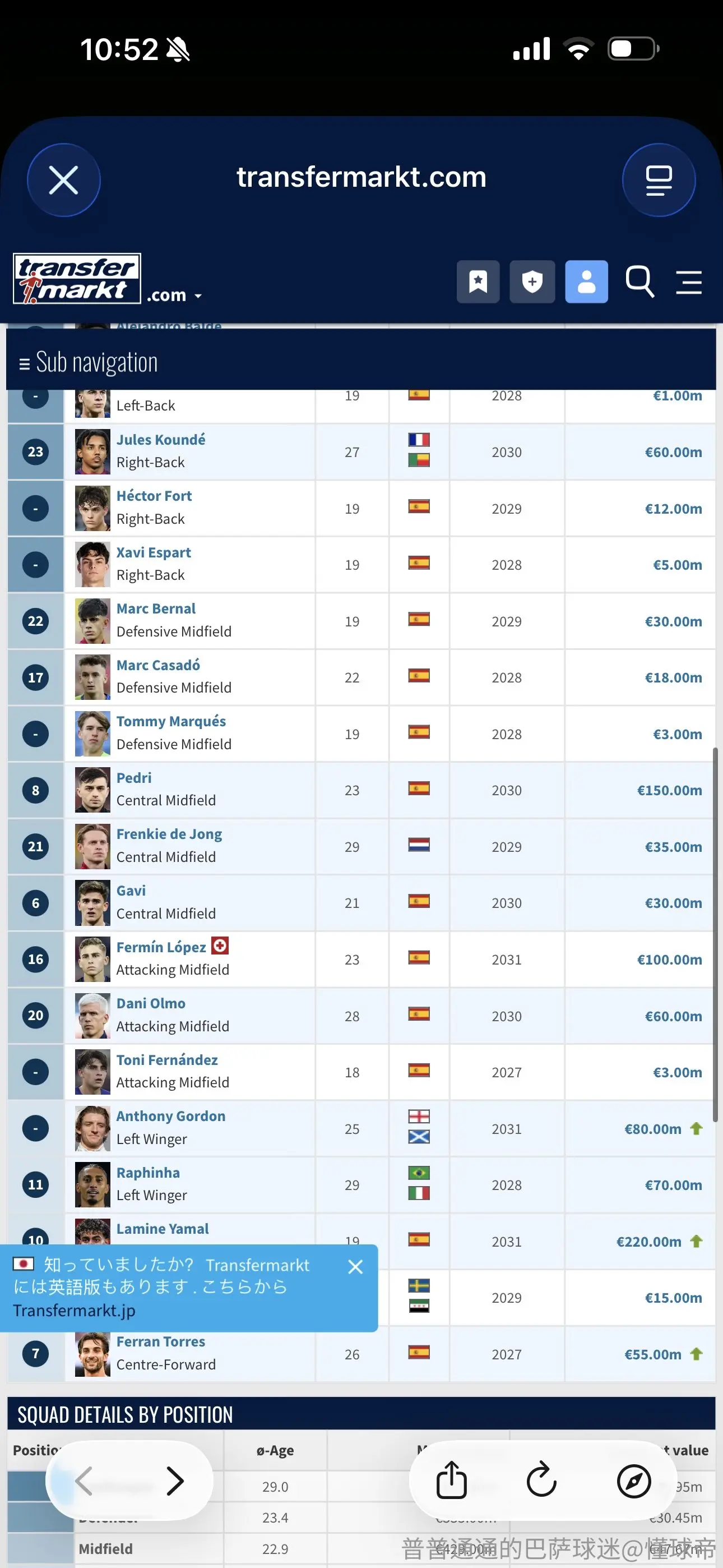Open the compass browser icon
Image resolution: width=723 pixels, height=1568 pixels.
[633, 1481]
